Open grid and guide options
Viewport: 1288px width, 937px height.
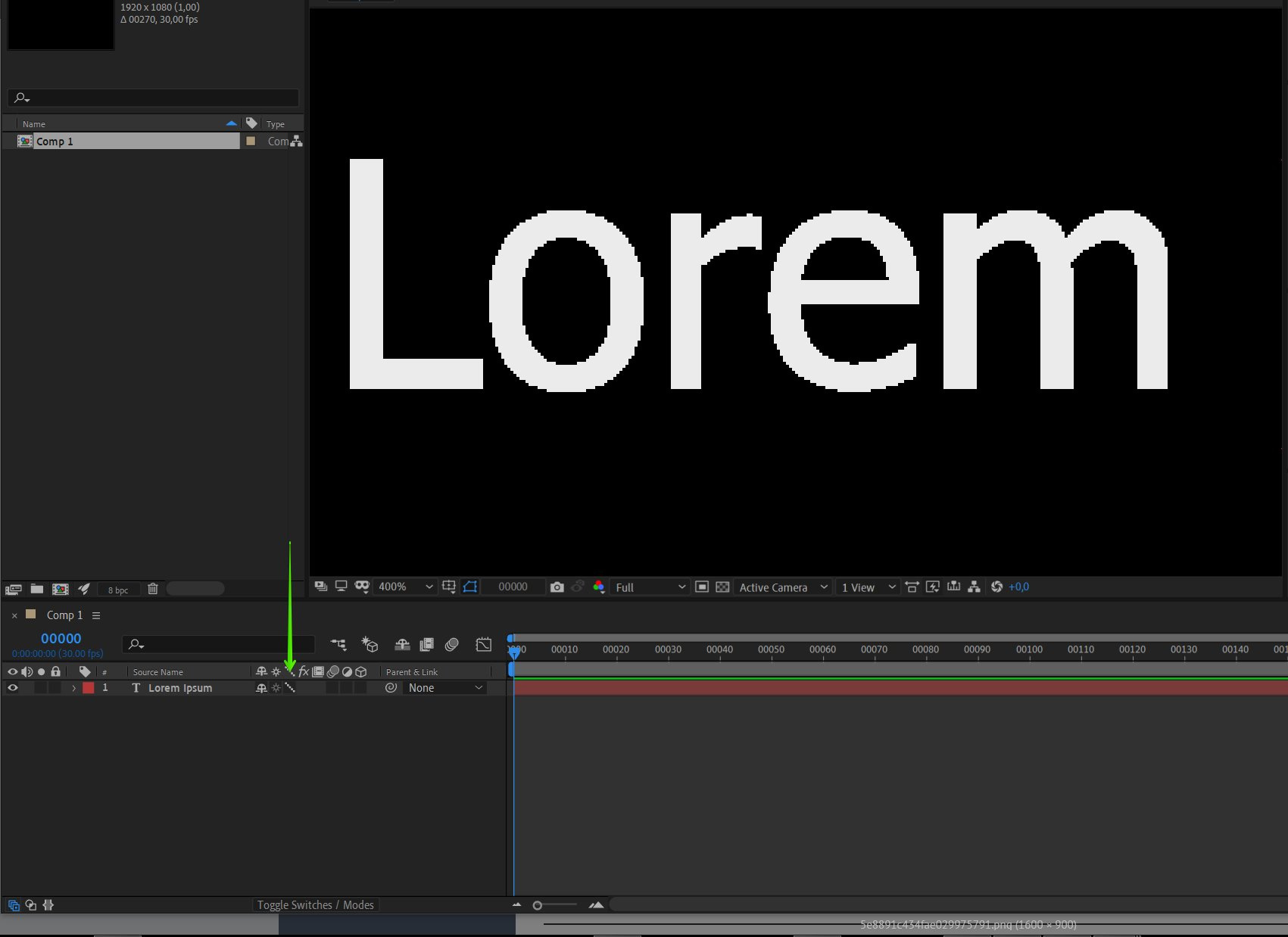tap(449, 587)
